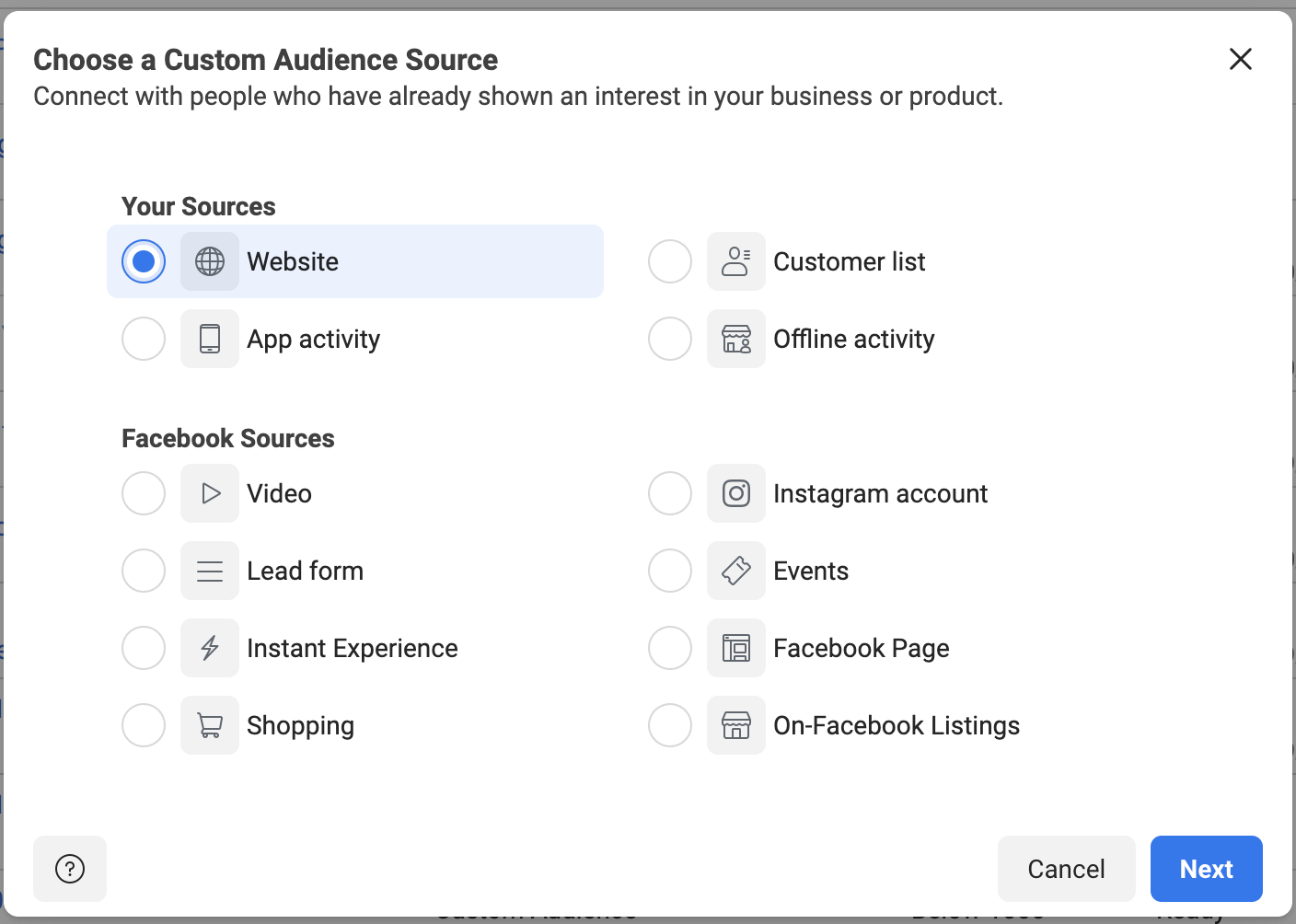The image size is (1296, 924).
Task: Click the Instagram account label
Action: pyautogui.click(x=880, y=494)
